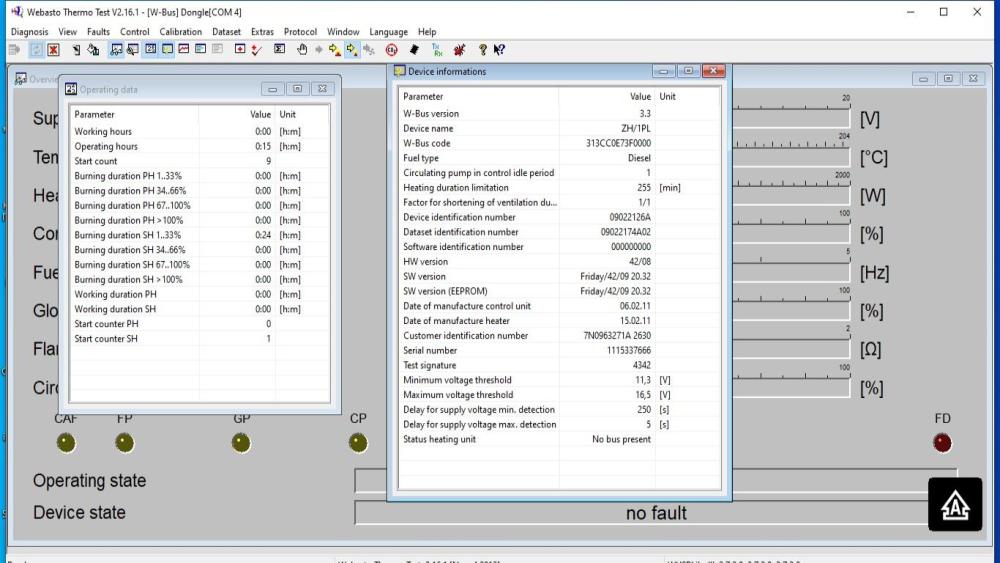1000x563 pixels.
Task: Click the Sigma summary toolbar icon
Action: coord(279,49)
